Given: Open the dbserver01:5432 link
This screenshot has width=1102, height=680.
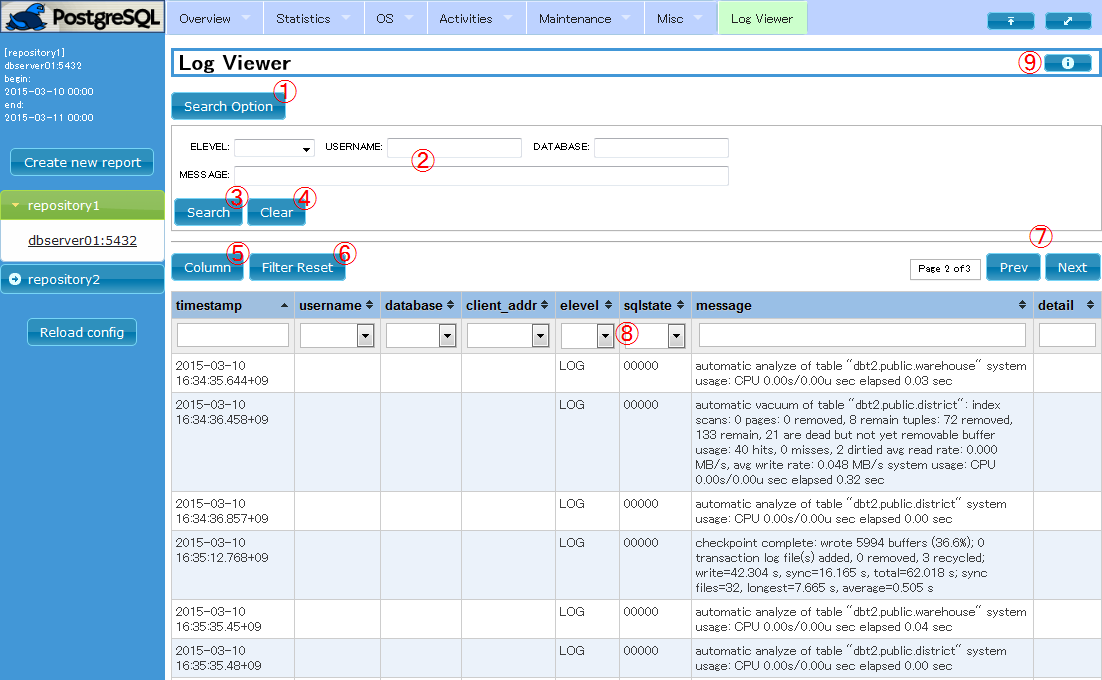Looking at the screenshot, I should [x=82, y=241].
